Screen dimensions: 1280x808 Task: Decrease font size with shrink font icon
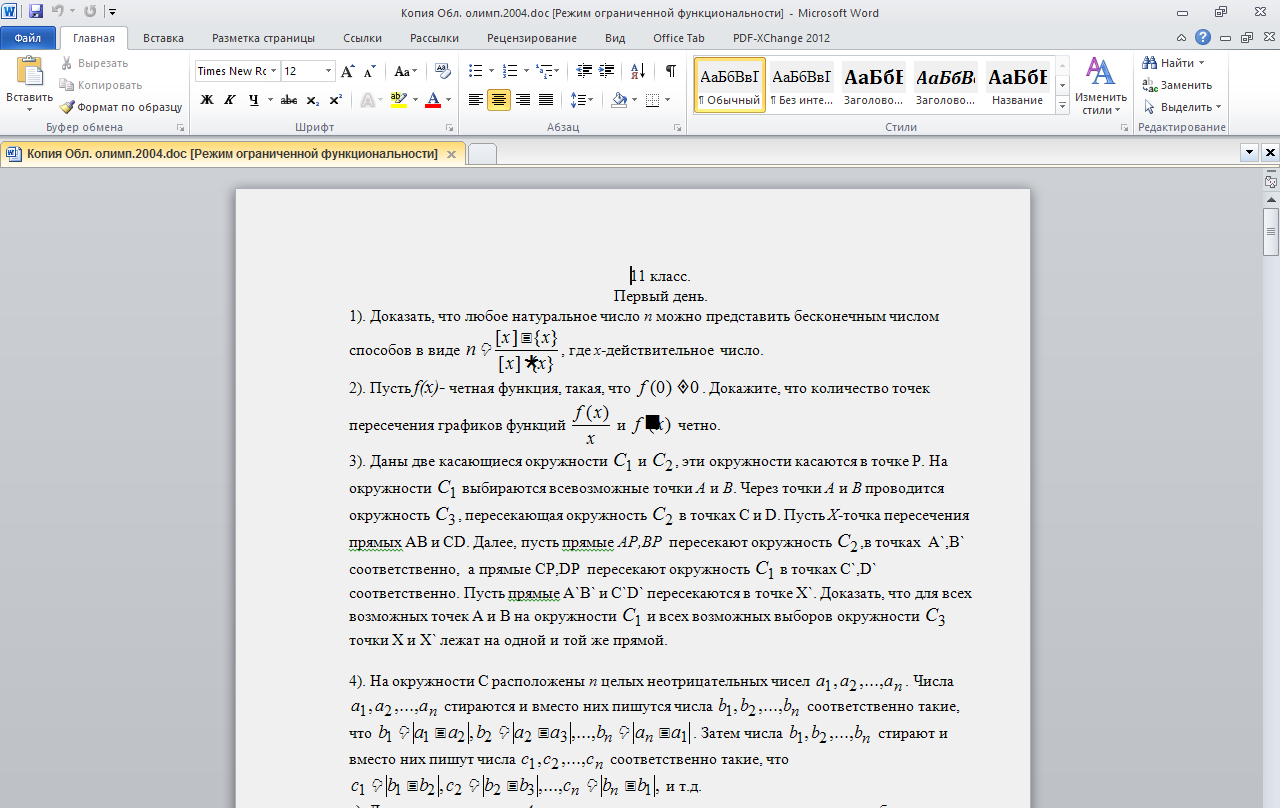pos(369,71)
